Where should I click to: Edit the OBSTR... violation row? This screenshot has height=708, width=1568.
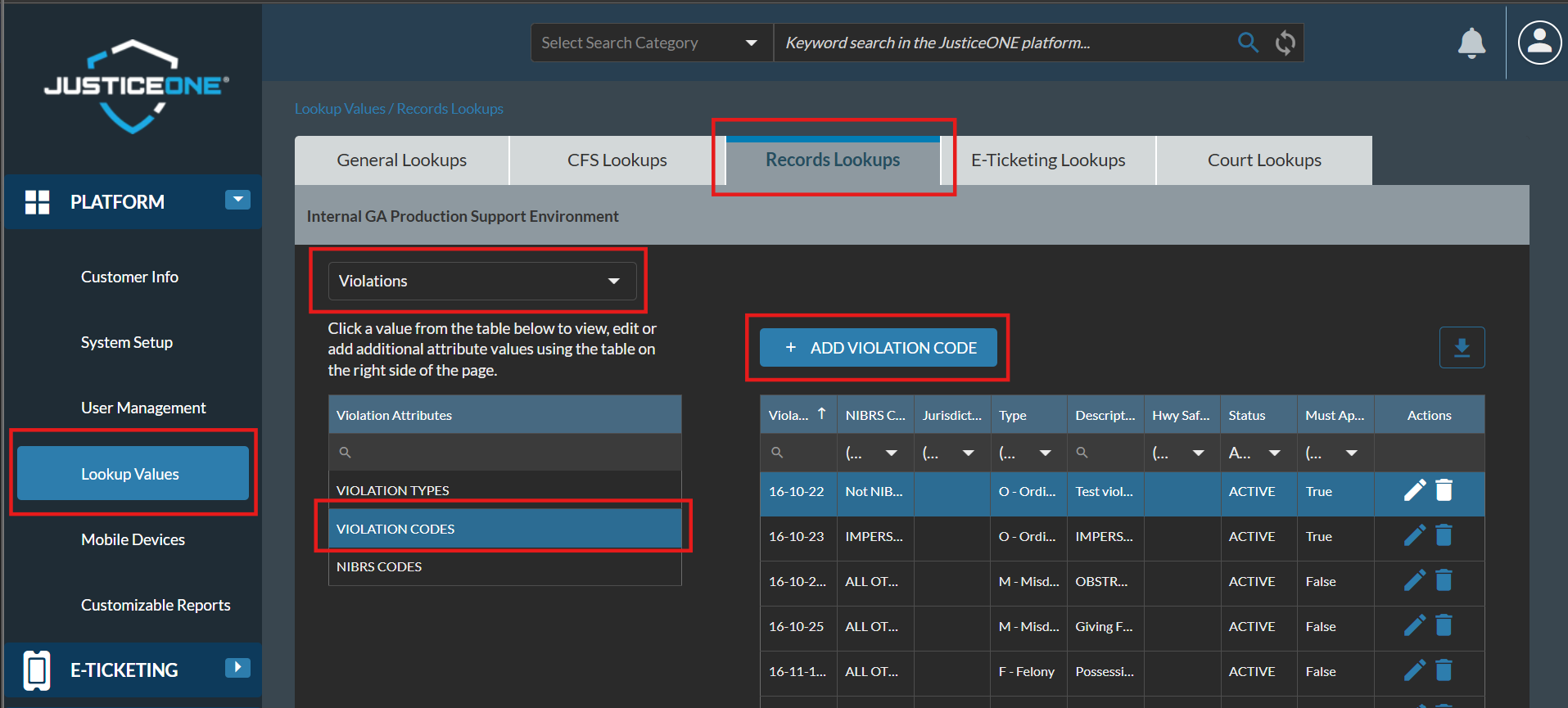[1414, 580]
